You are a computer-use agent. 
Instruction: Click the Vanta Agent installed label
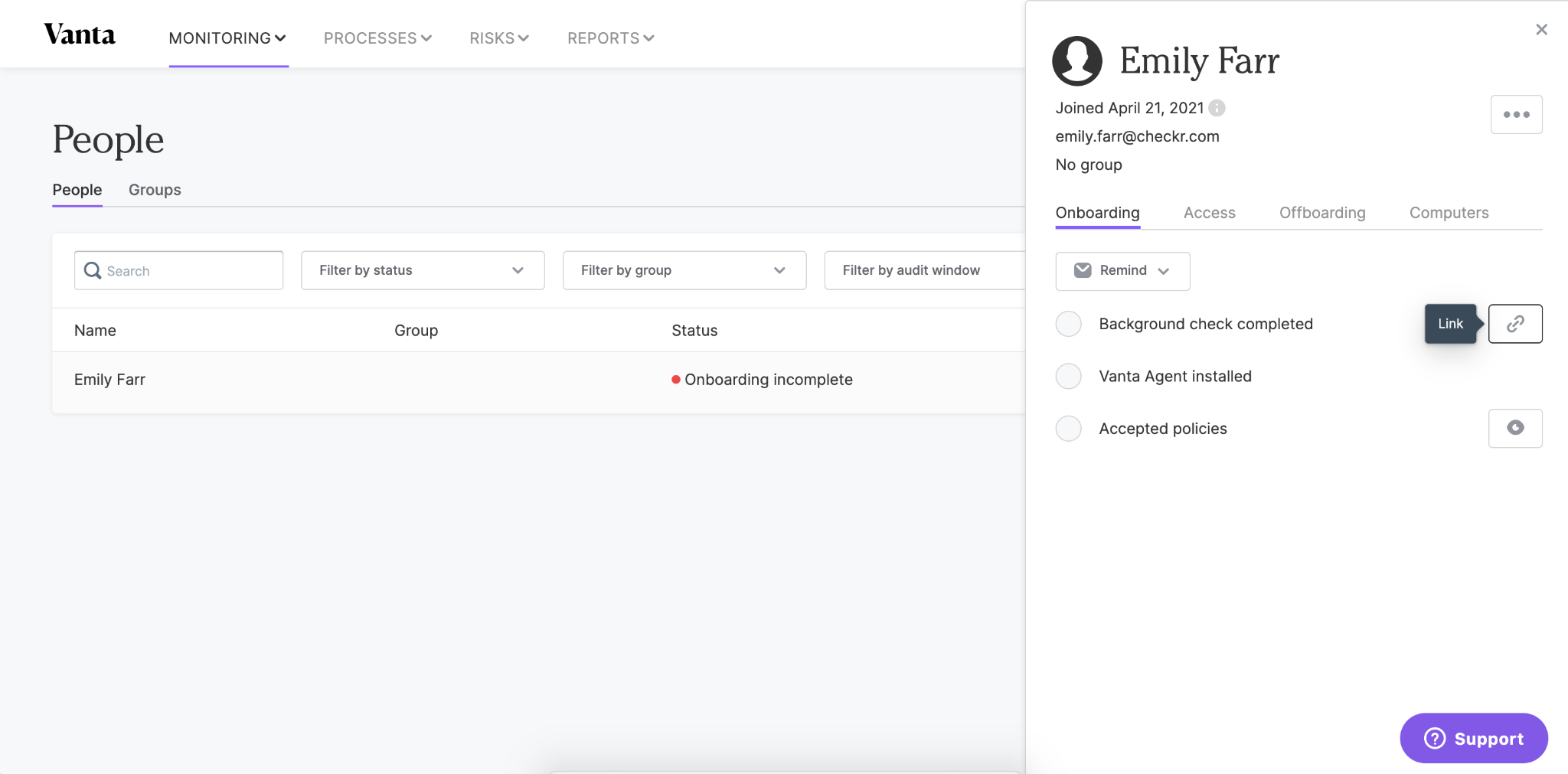coord(1175,376)
